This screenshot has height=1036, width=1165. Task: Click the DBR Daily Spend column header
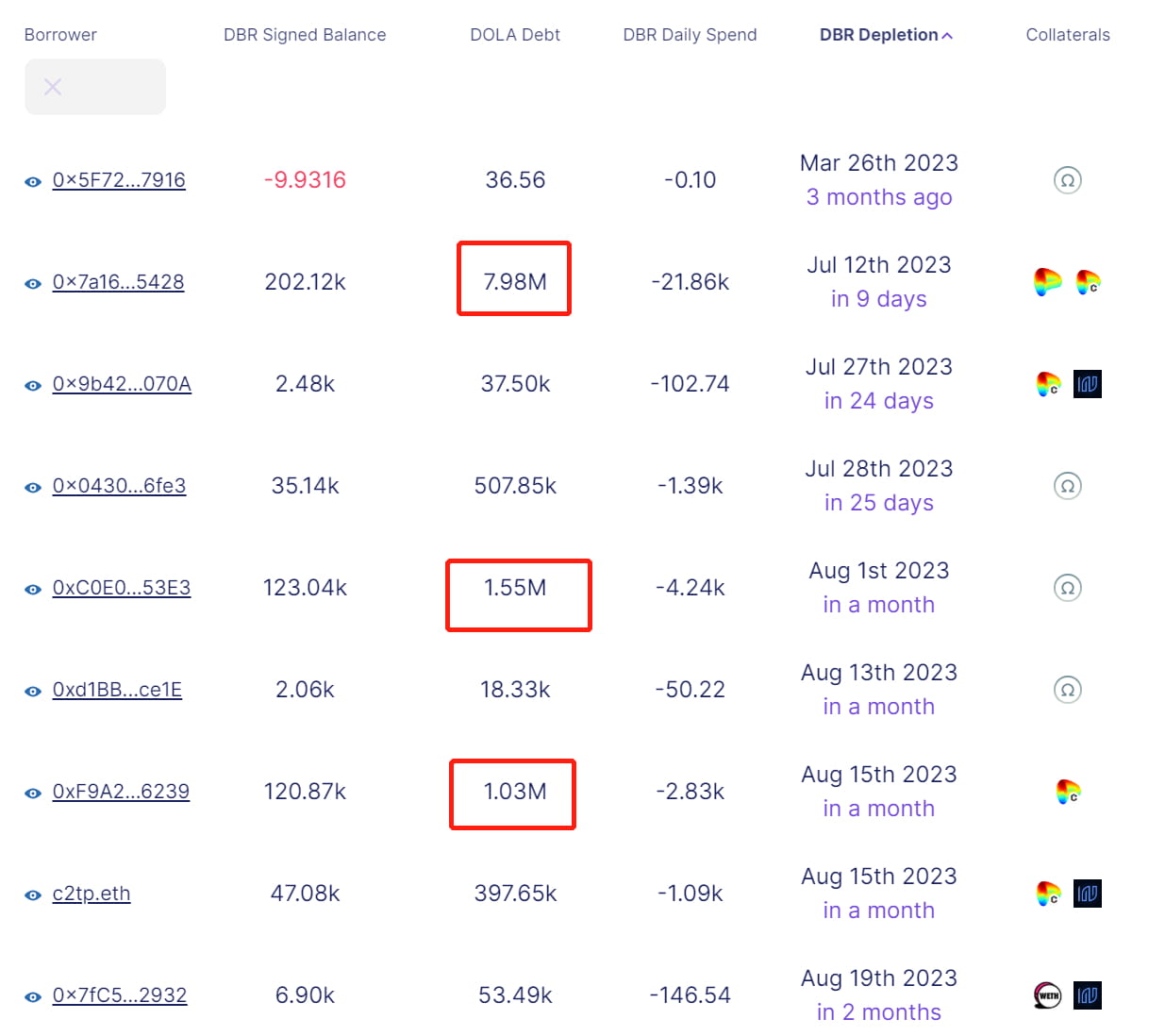(x=690, y=35)
